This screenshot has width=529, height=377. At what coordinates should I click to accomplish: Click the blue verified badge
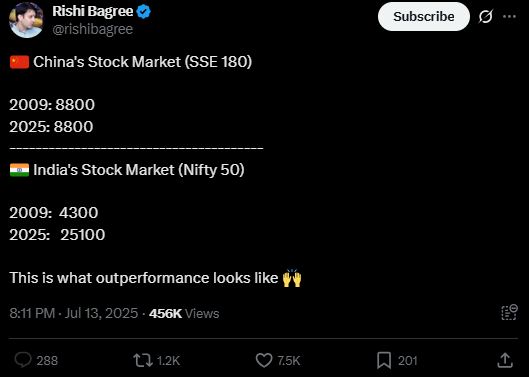[x=144, y=12]
